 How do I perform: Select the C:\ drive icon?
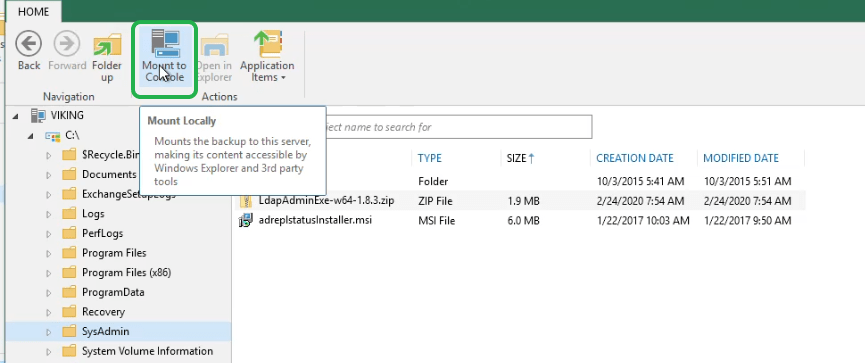53,136
